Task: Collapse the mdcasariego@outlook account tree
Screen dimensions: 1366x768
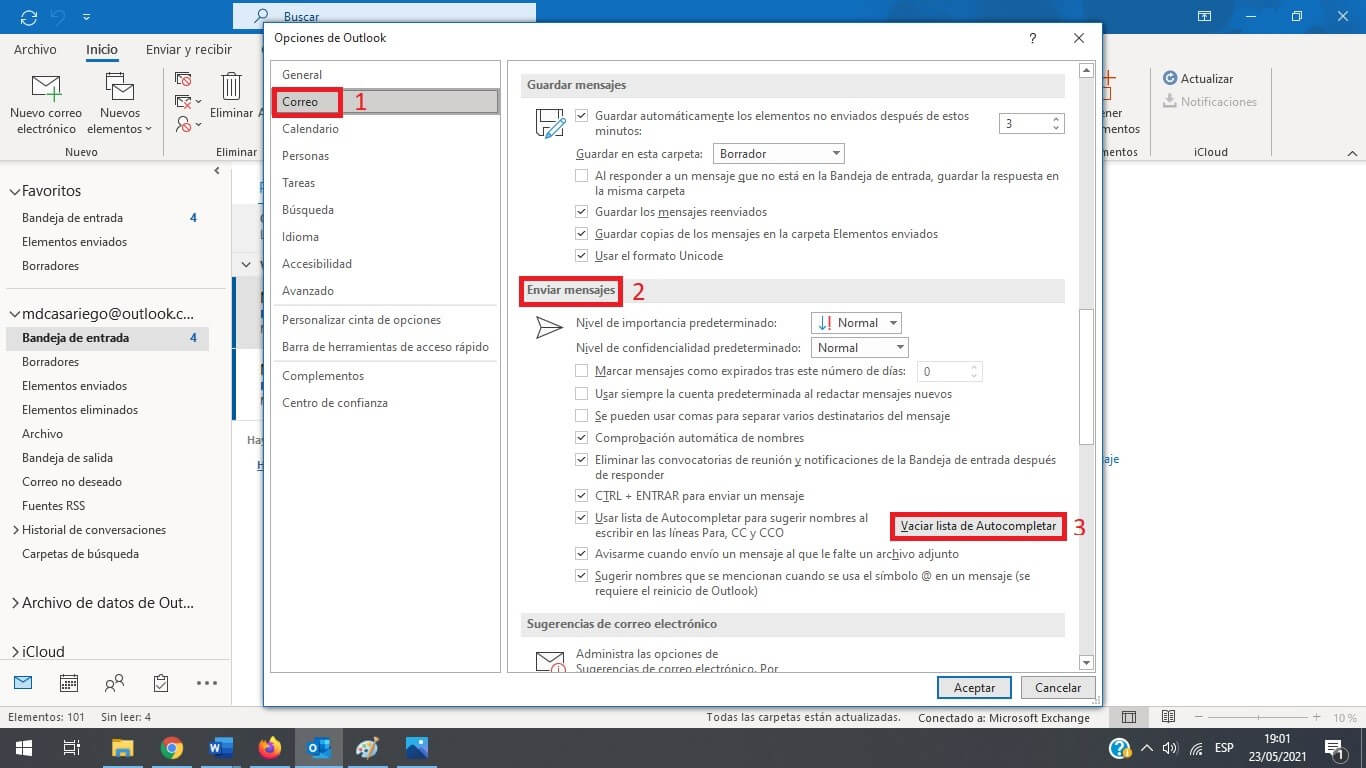Action: [14, 314]
